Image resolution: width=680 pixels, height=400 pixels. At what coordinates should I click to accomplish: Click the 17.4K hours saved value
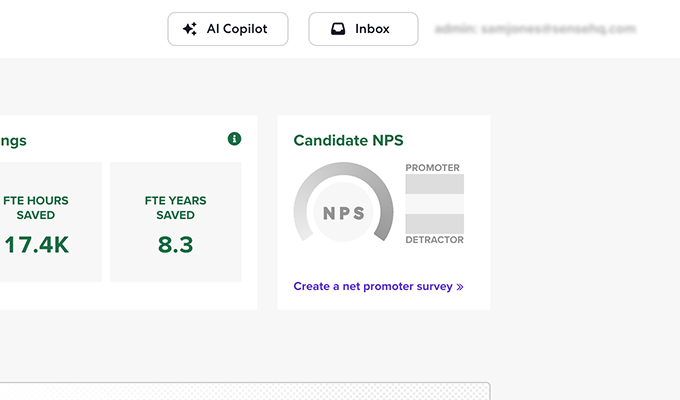pos(36,245)
